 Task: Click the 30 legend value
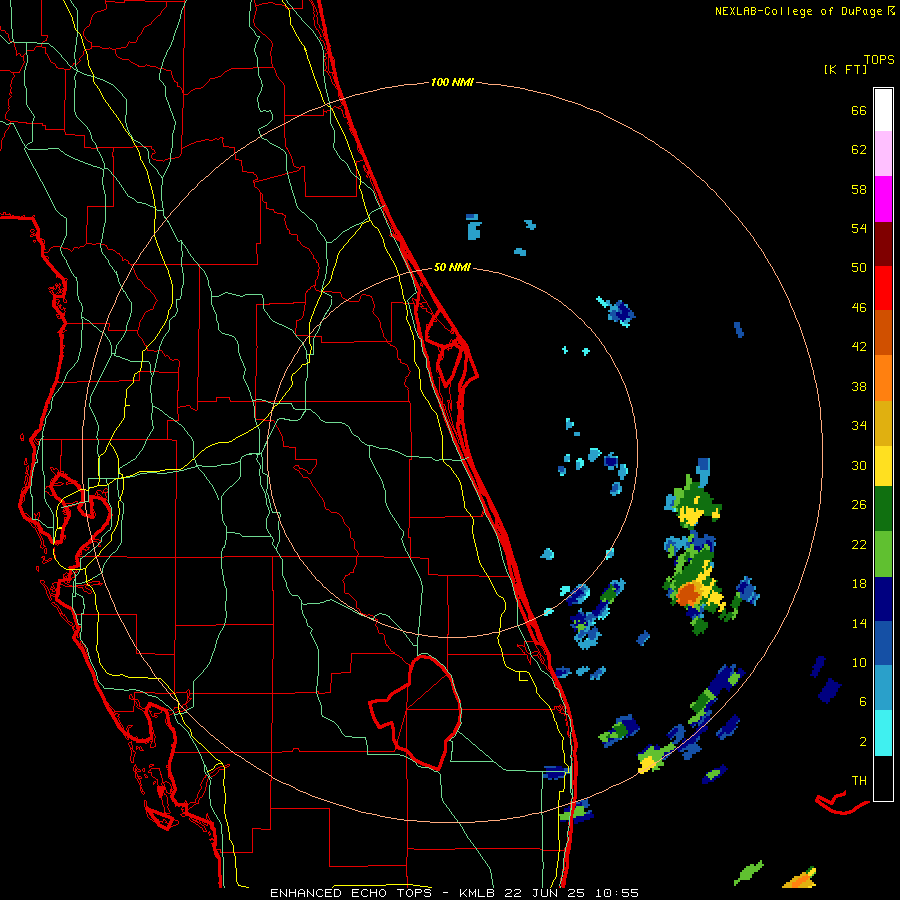[859, 465]
